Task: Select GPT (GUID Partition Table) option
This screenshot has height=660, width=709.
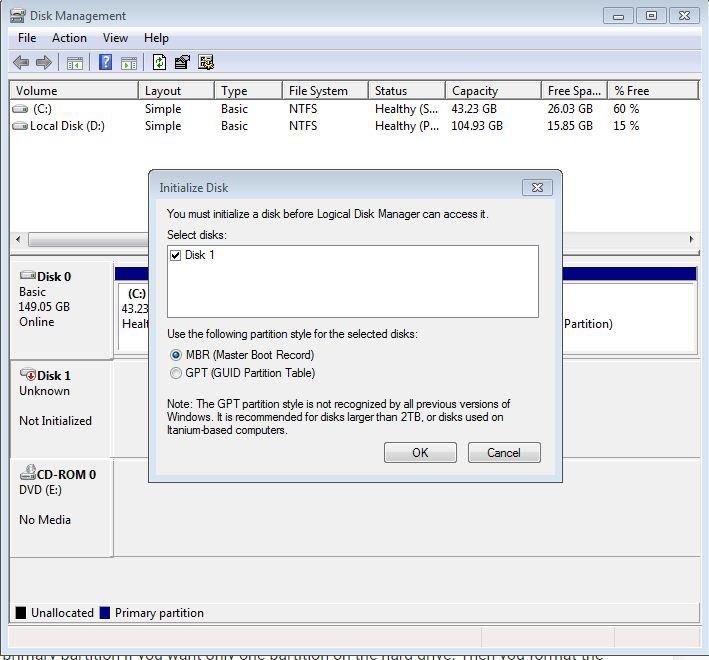Action: pos(177,373)
